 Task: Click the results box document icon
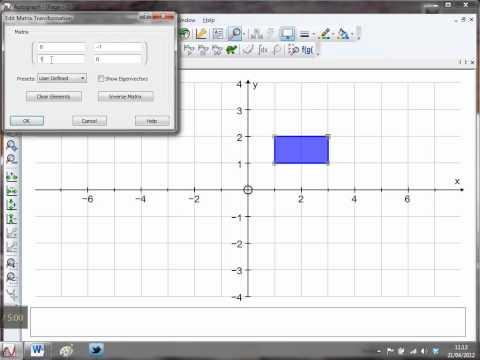pos(218,33)
